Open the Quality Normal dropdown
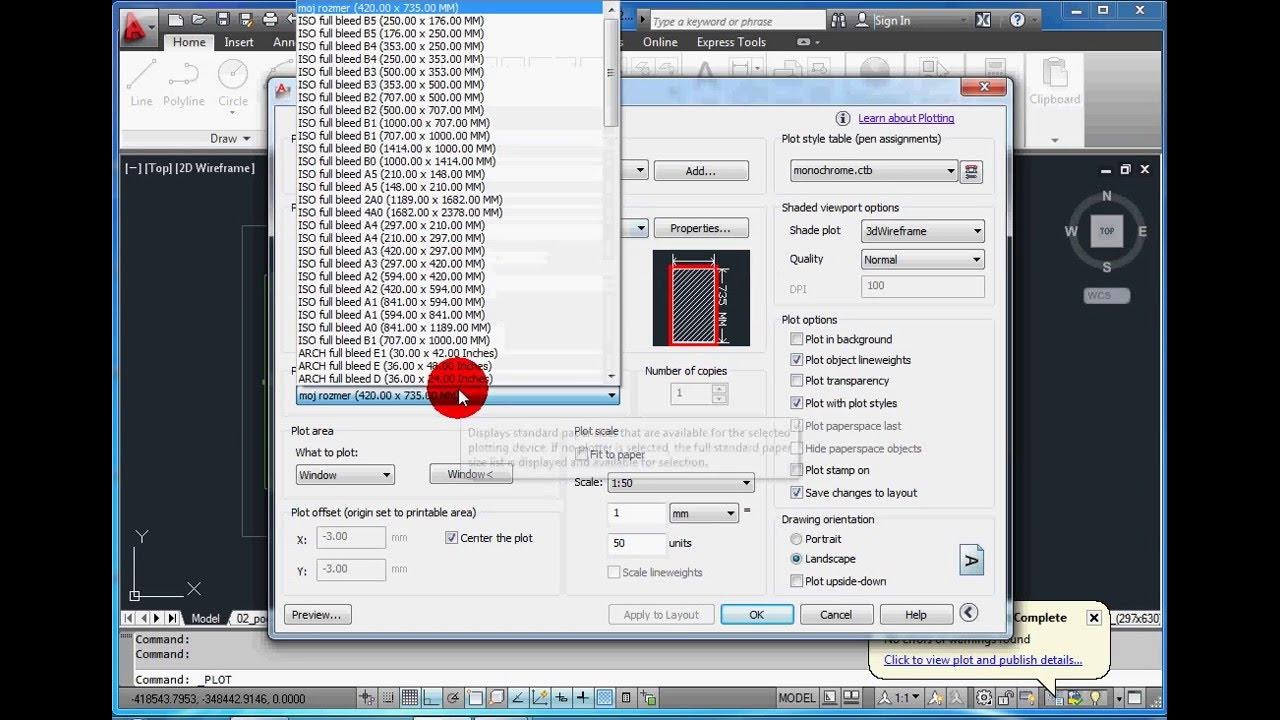The height and width of the screenshot is (720, 1280). coord(922,259)
